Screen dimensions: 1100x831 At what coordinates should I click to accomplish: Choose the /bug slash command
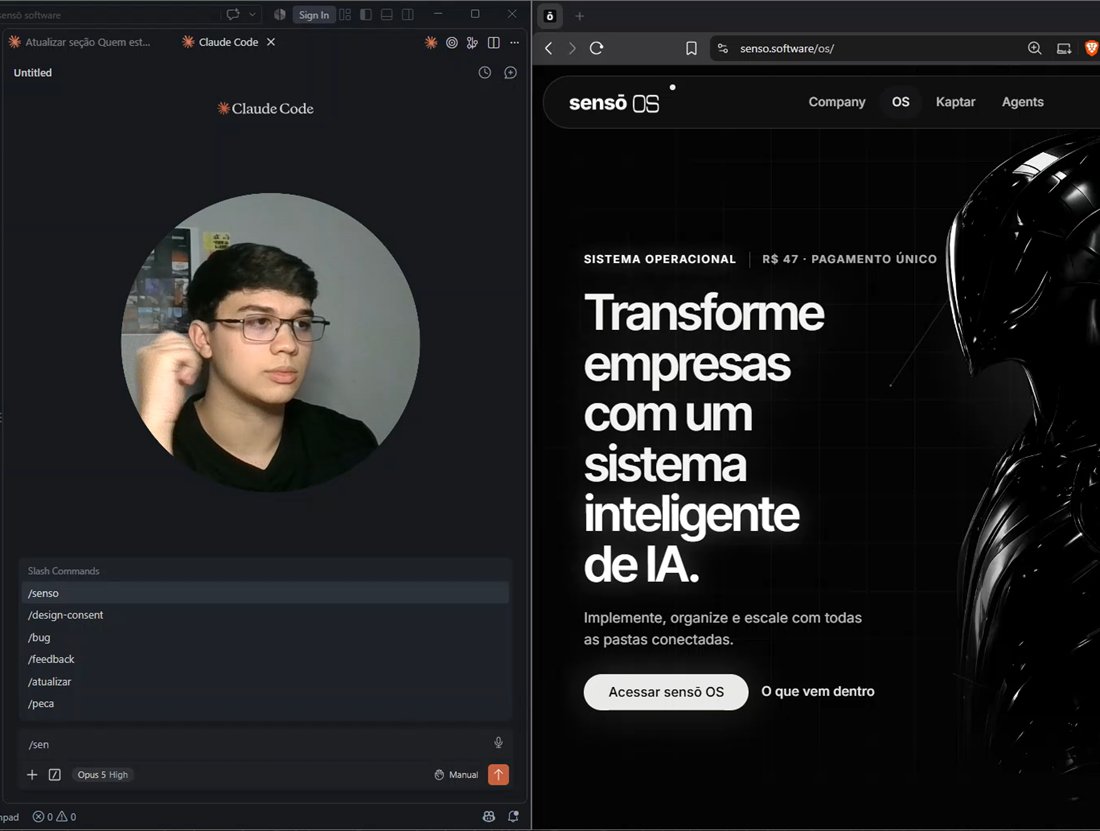coord(265,637)
